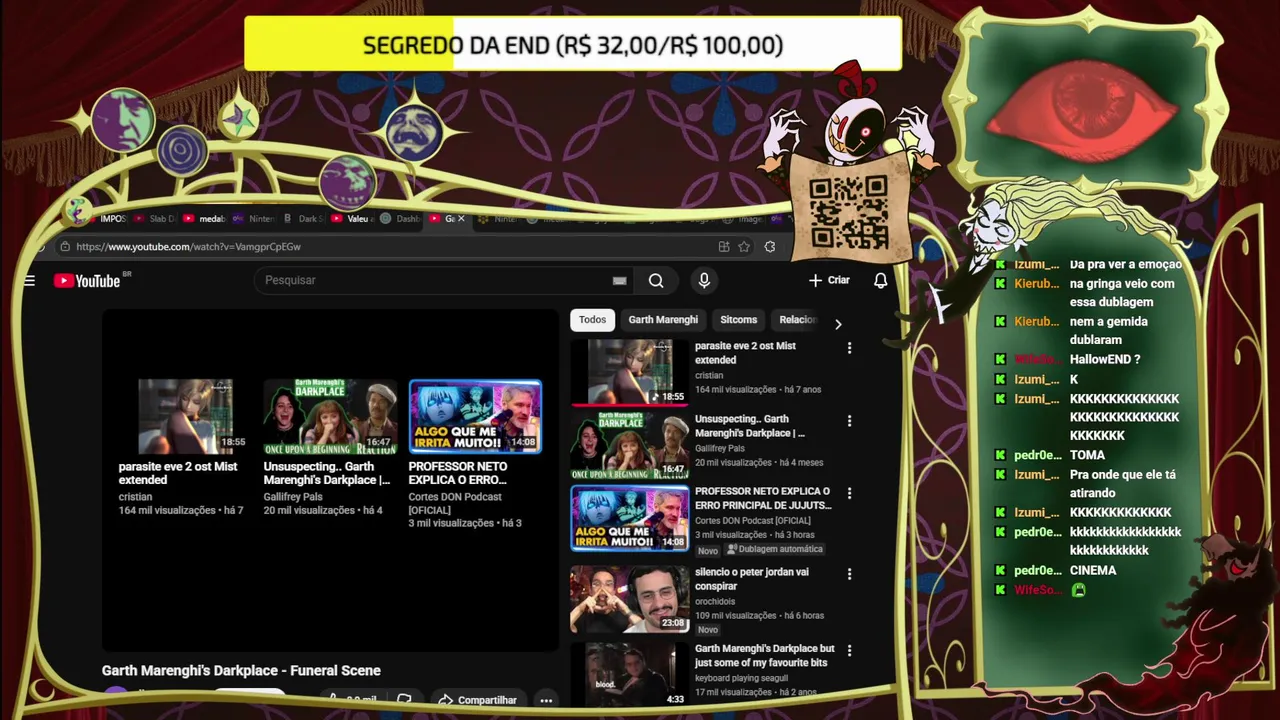The height and width of the screenshot is (720, 1280).
Task: Close the active Ga YouTube tab
Action: (x=461, y=218)
